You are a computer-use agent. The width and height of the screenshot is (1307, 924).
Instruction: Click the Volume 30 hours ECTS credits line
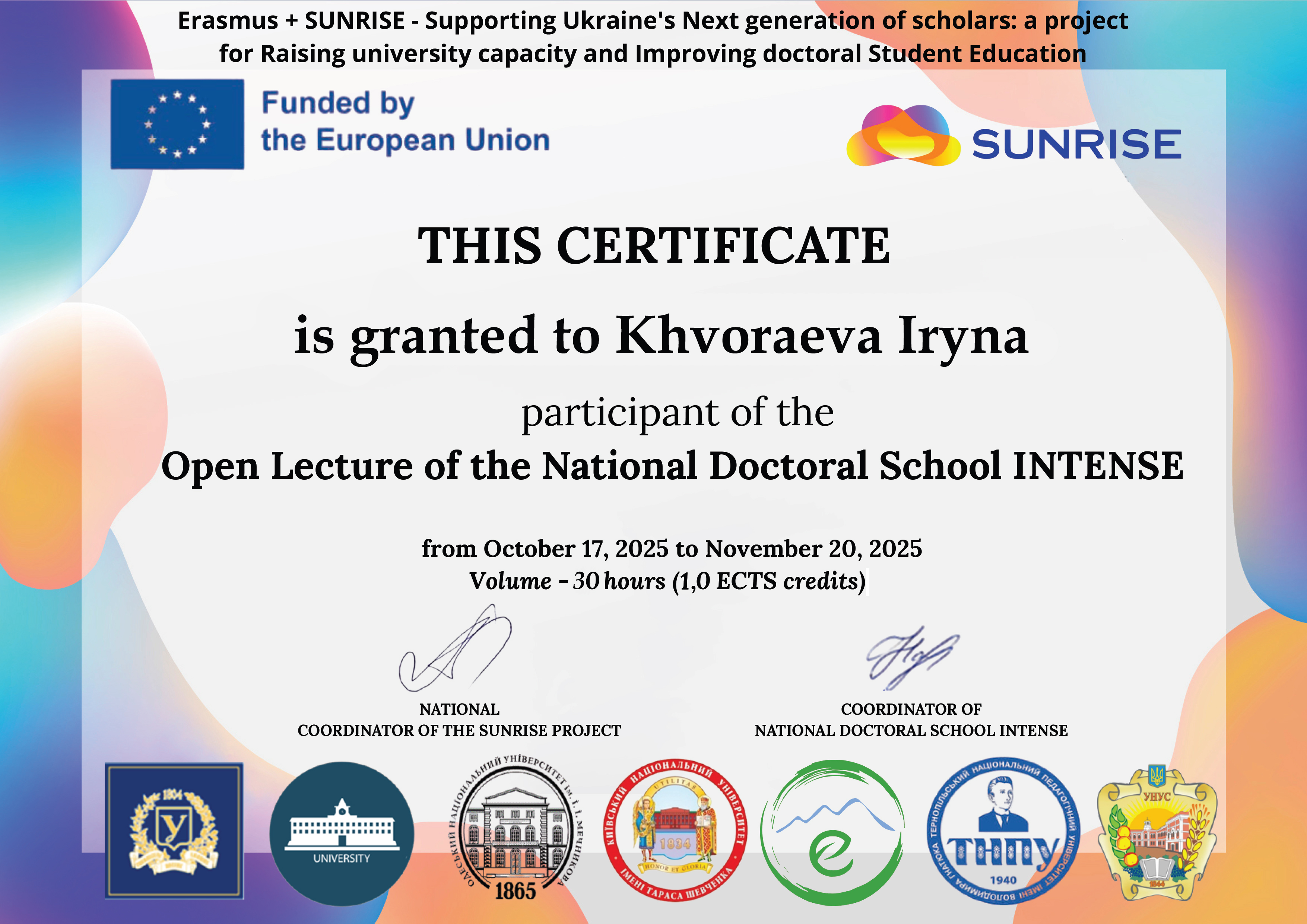click(x=667, y=581)
